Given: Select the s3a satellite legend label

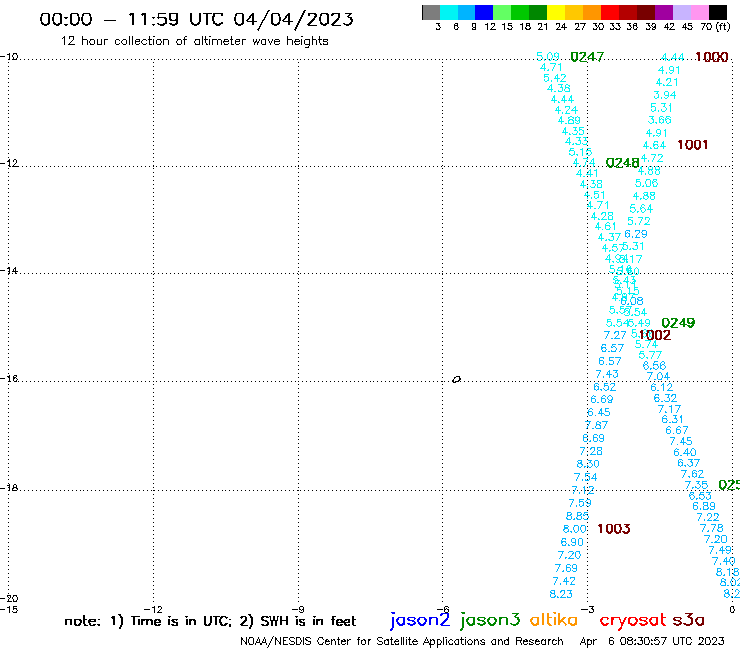Looking at the screenshot, I should point(688,620).
